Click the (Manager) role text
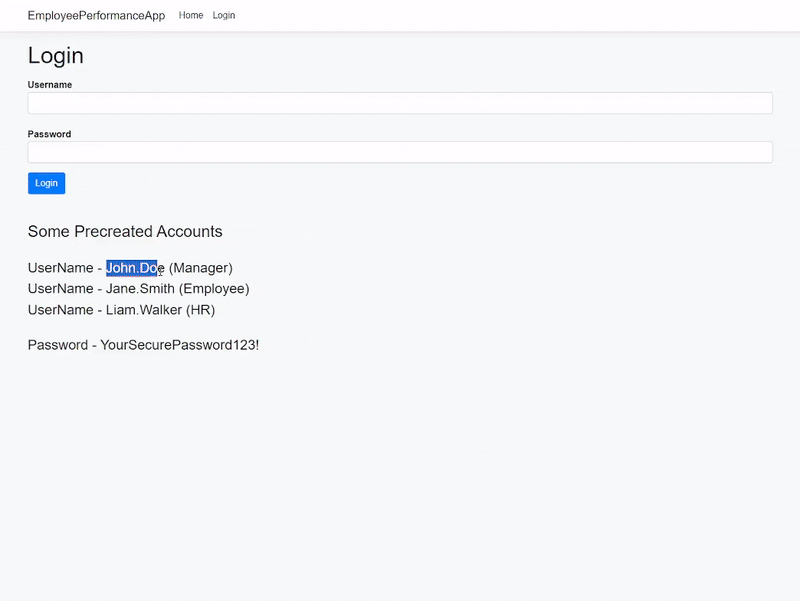The image size is (800, 601). click(201, 268)
